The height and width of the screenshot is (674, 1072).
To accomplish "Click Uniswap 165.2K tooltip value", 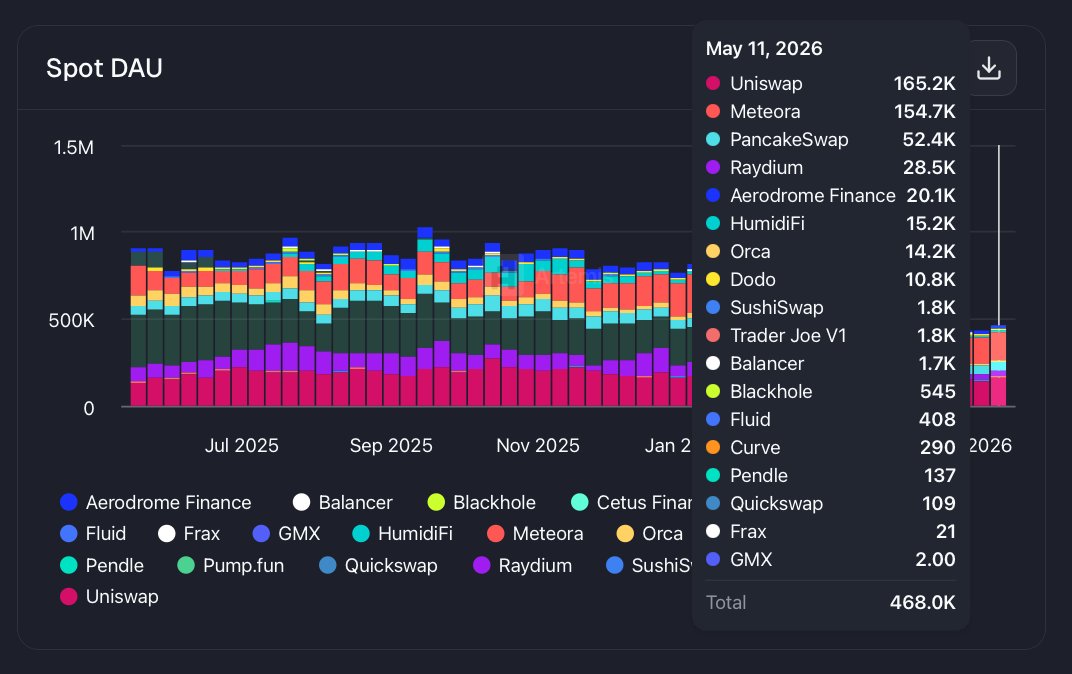I will [x=924, y=83].
